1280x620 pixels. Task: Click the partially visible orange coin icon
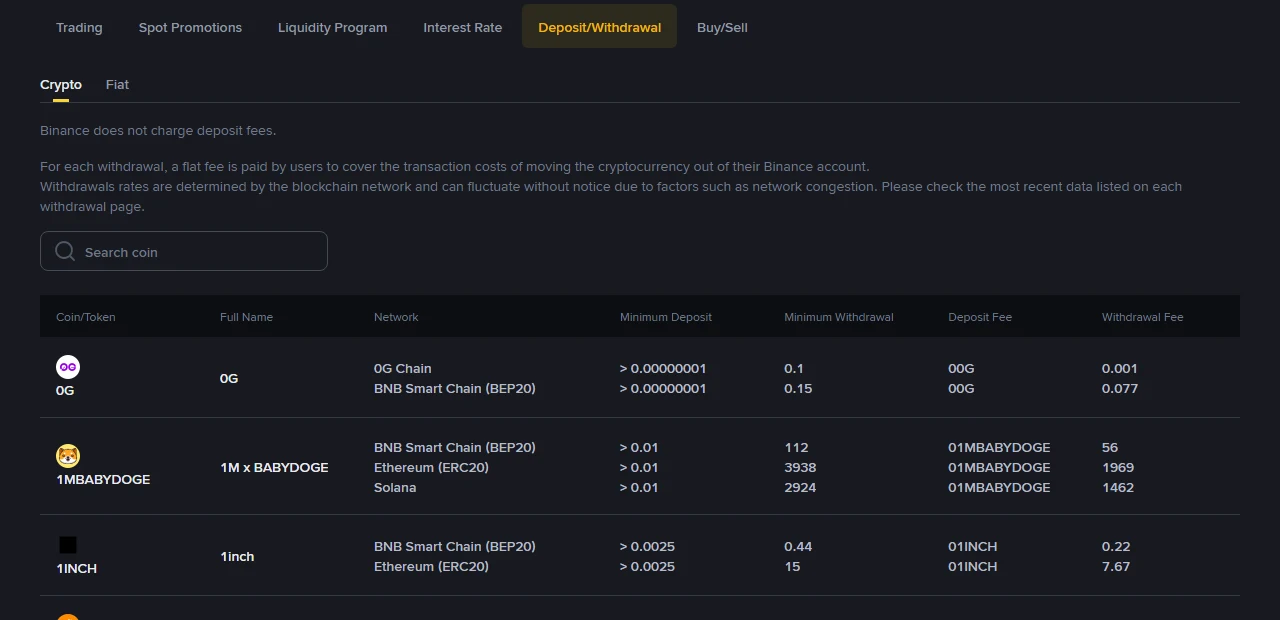tap(68, 617)
